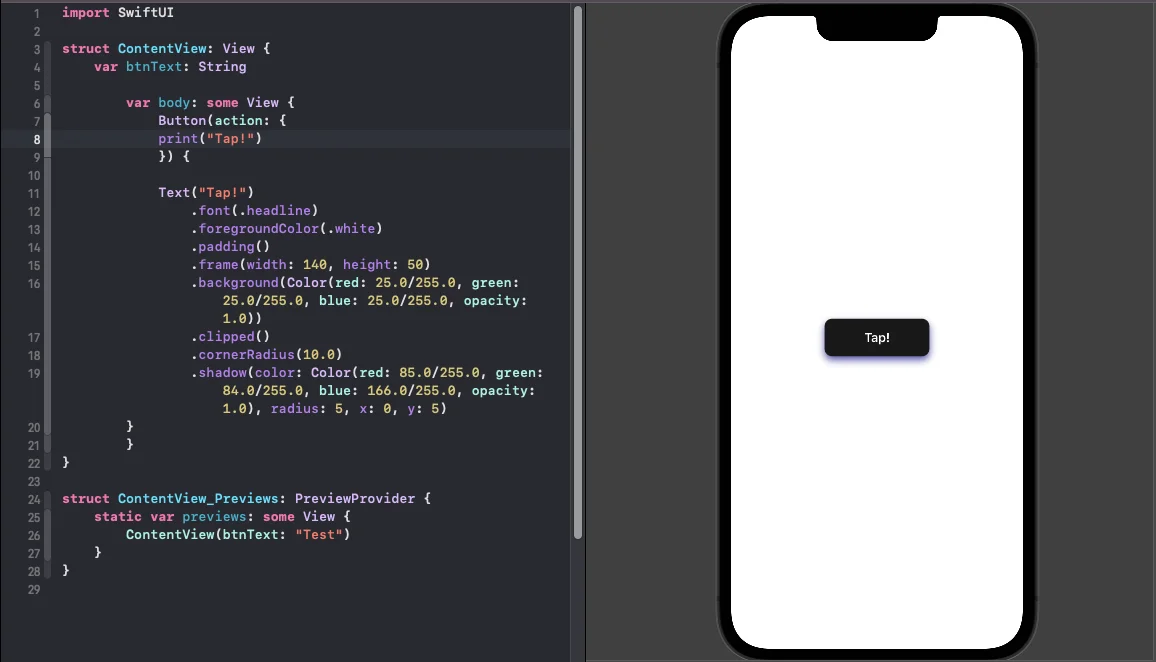This screenshot has width=1156, height=662.
Task: Click the 'static' keyword on line 25
Action: coord(118,517)
